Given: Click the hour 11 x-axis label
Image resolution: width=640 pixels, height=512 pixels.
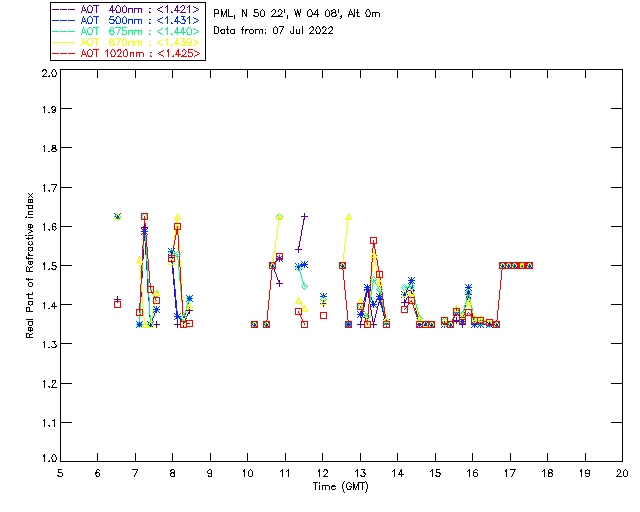Looking at the screenshot, I should pyautogui.click(x=285, y=473).
